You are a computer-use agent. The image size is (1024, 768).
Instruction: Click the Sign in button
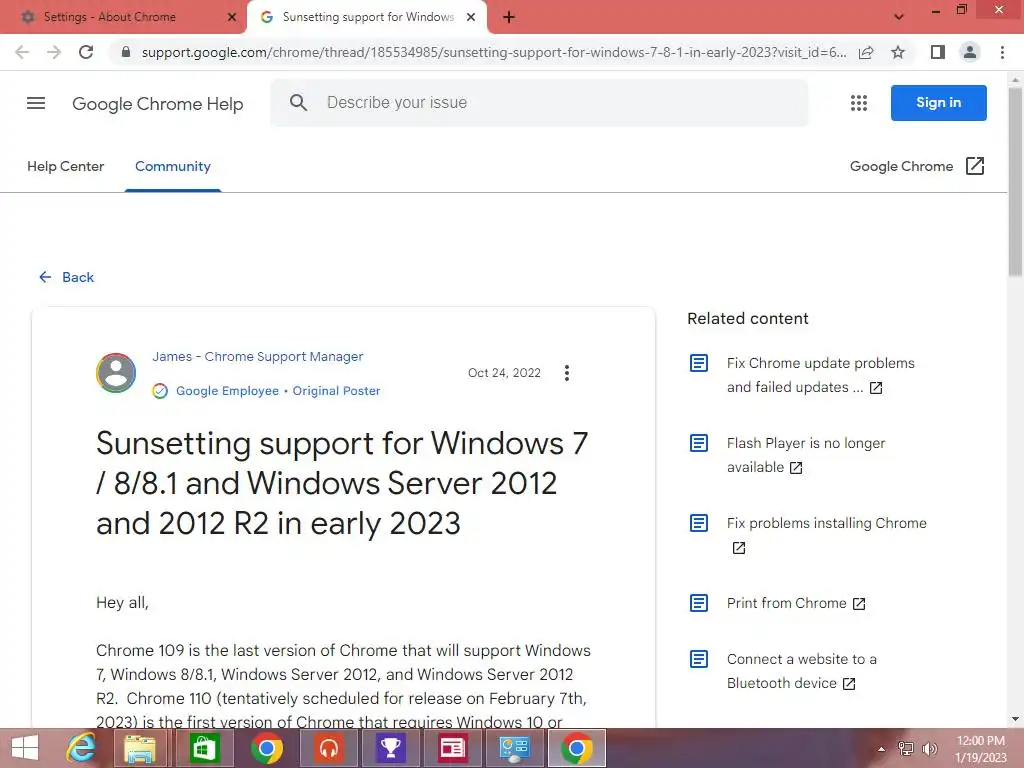(x=938, y=103)
